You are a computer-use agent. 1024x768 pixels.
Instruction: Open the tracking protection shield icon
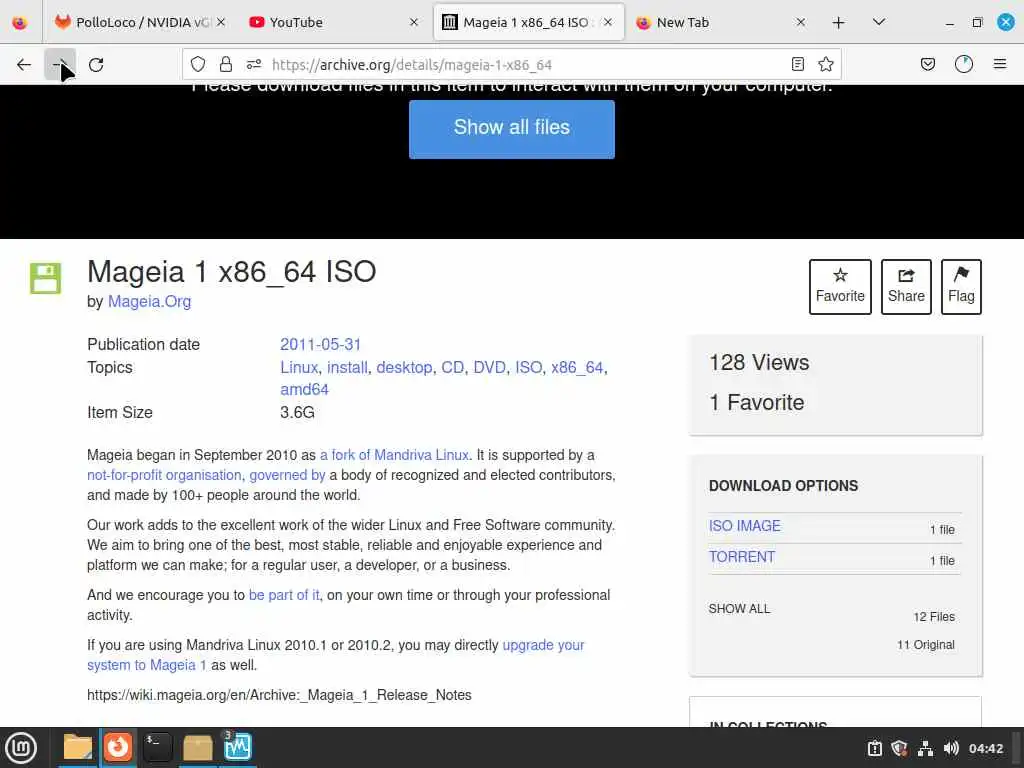coord(198,64)
